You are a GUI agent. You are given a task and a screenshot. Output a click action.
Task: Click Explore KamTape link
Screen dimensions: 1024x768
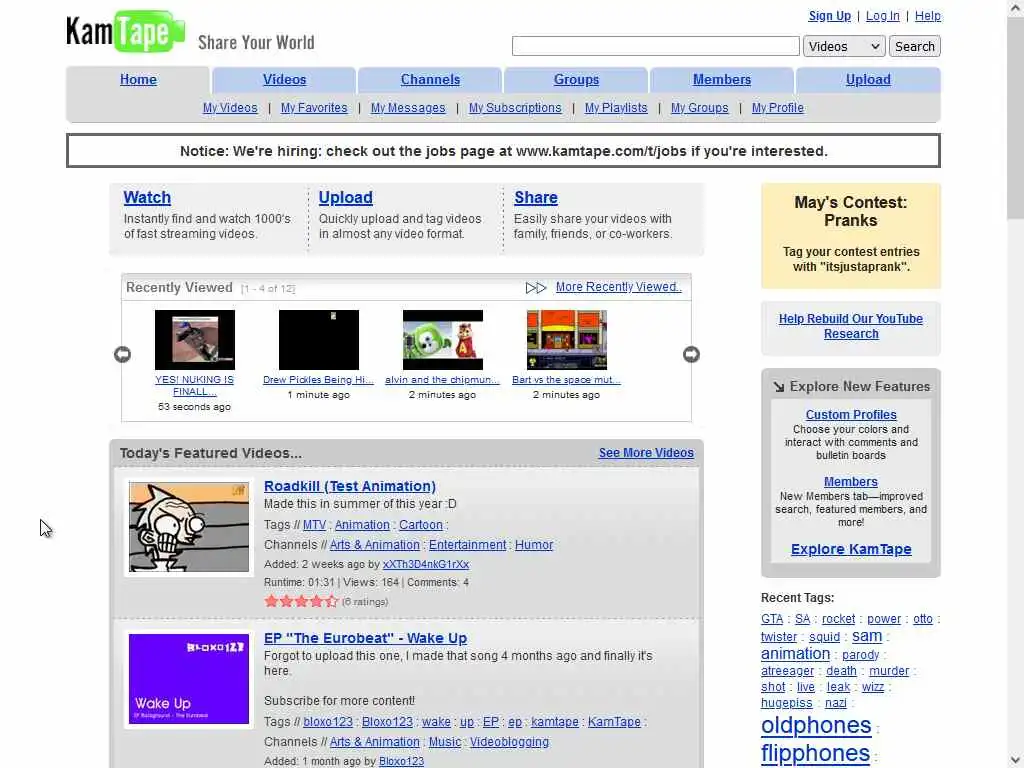(851, 549)
